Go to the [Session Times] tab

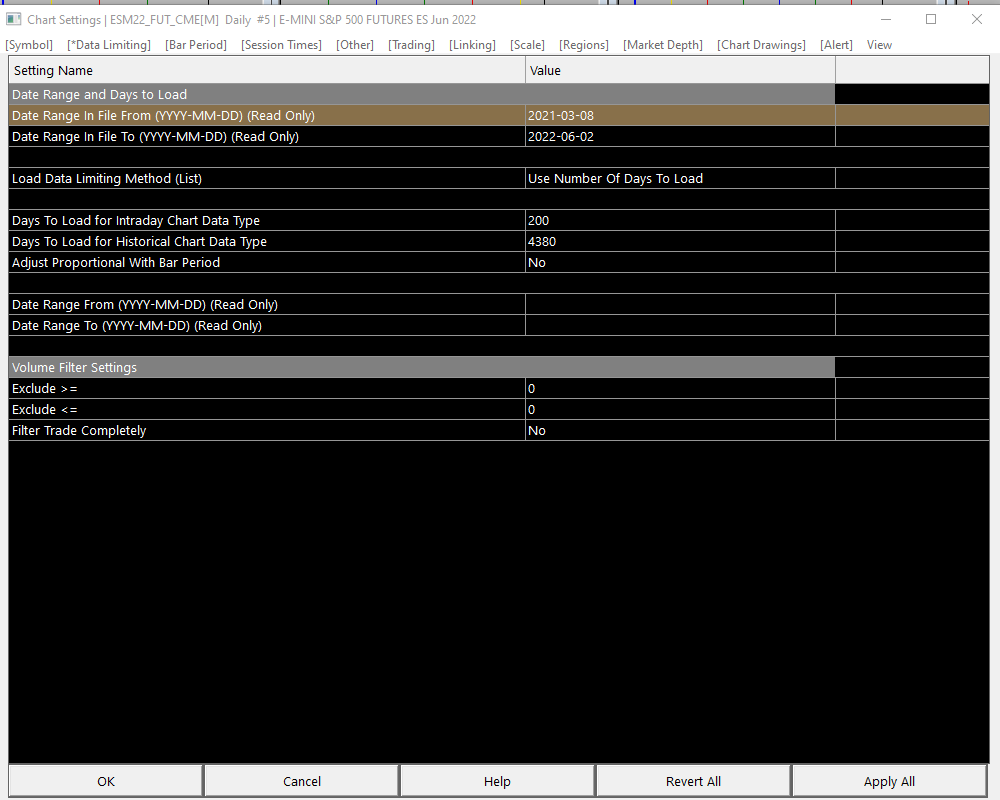281,45
